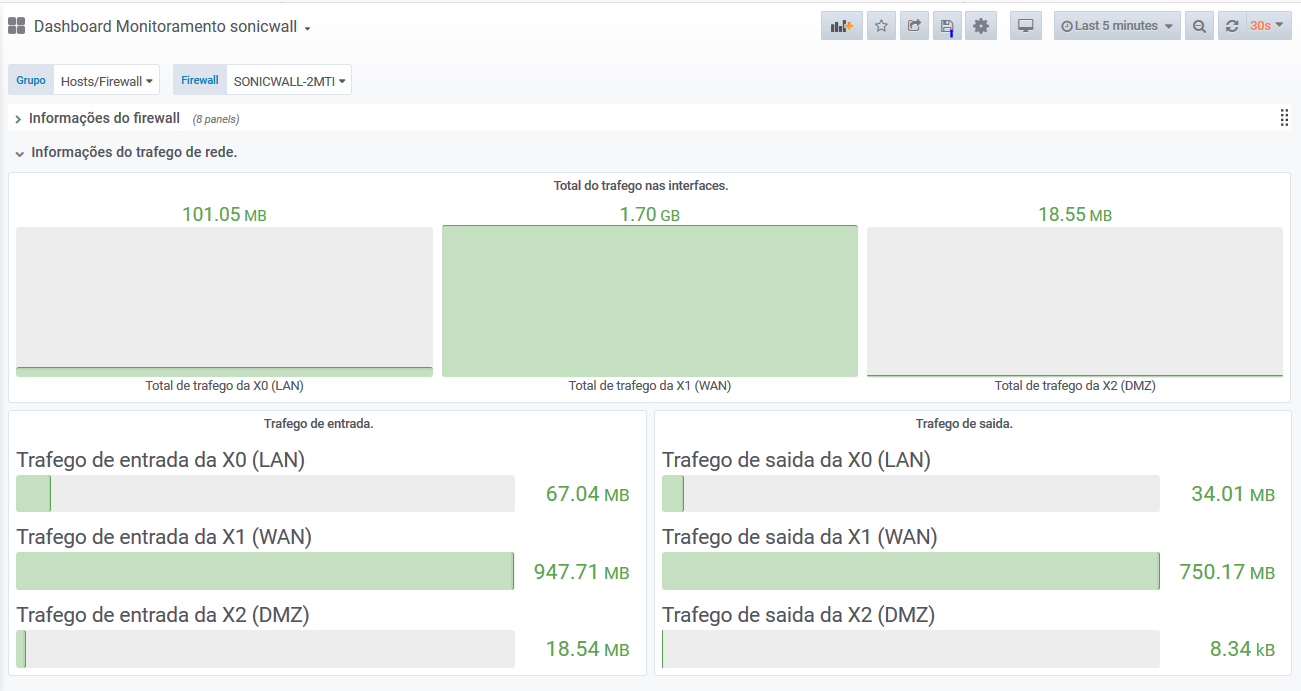Open the dashboards grid icon
This screenshot has width=1301, height=691.
click(16, 26)
